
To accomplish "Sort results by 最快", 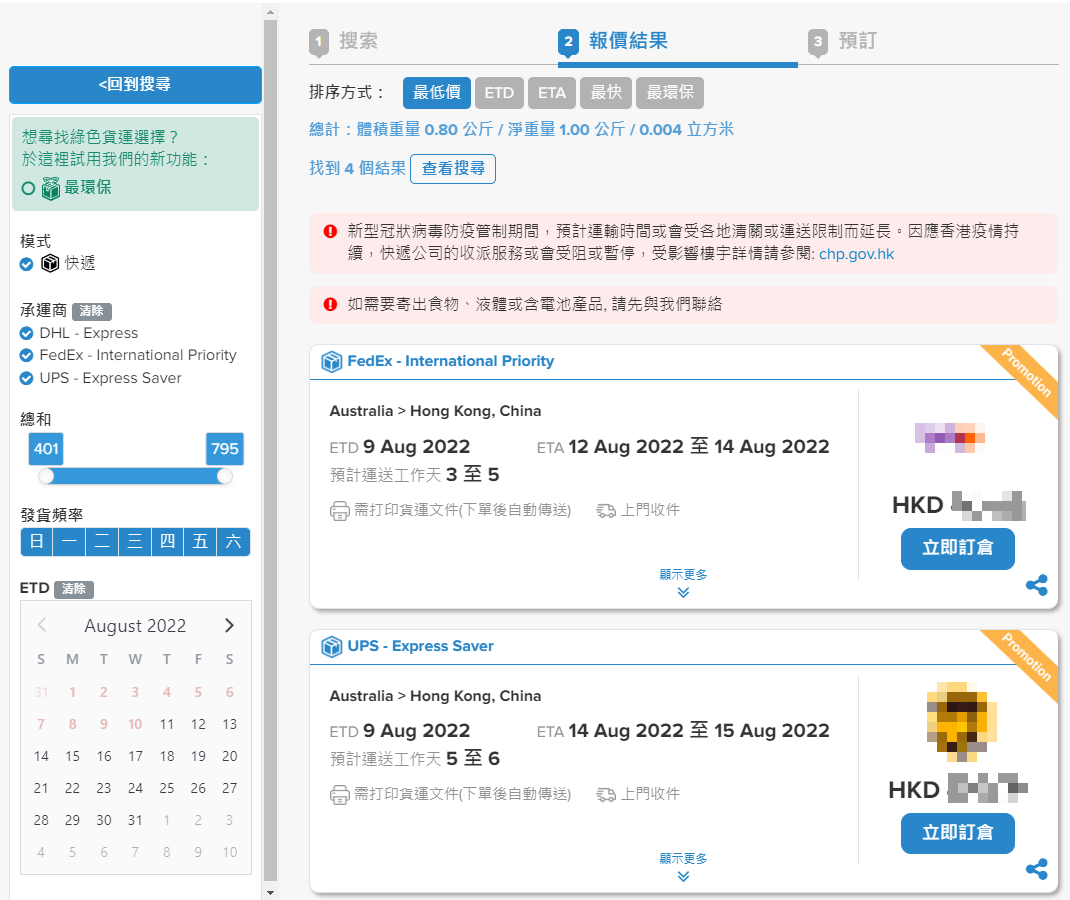I will pyautogui.click(x=606, y=93).
